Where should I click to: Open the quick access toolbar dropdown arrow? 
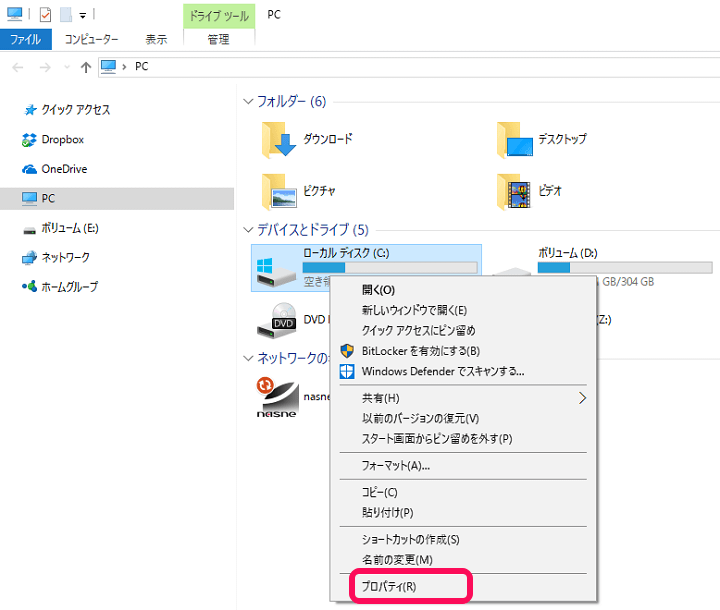coord(83,16)
